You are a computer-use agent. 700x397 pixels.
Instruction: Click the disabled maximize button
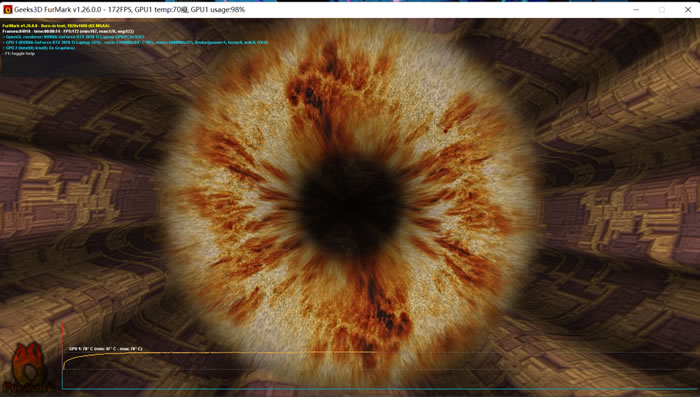click(x=662, y=9)
